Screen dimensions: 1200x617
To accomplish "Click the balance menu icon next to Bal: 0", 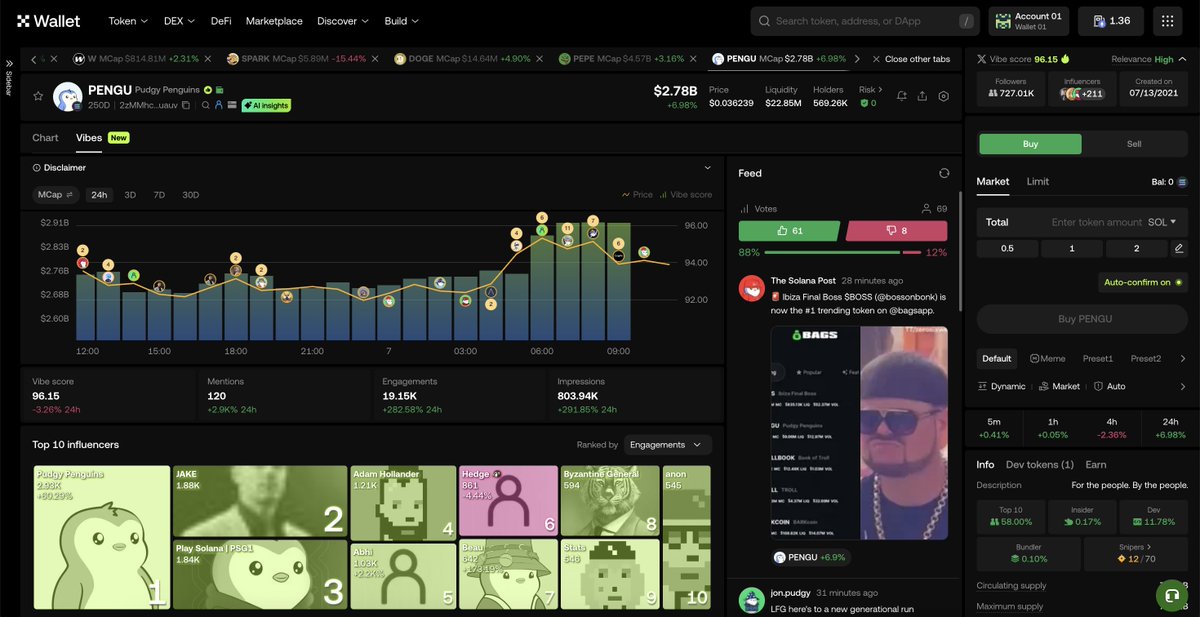I will (1181, 182).
